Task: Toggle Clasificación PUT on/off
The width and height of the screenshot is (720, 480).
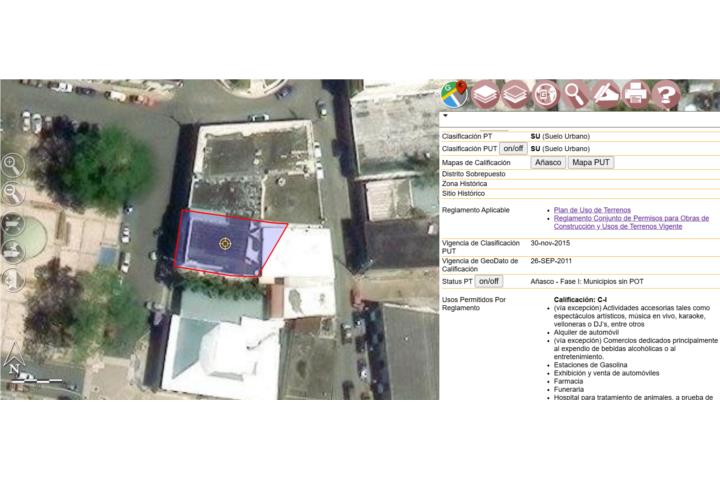Action: 513,149
